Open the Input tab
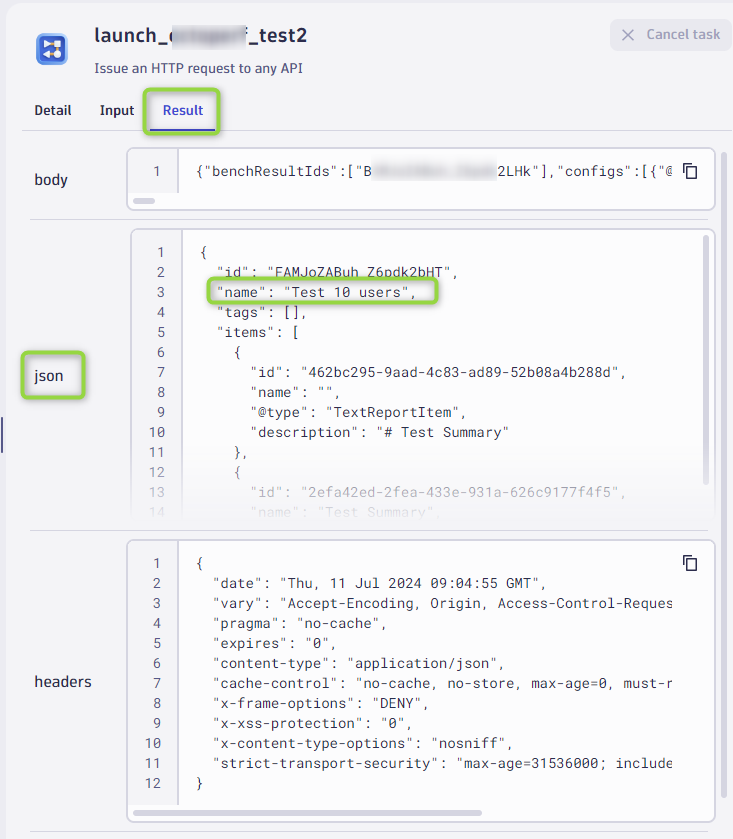 tap(117, 110)
